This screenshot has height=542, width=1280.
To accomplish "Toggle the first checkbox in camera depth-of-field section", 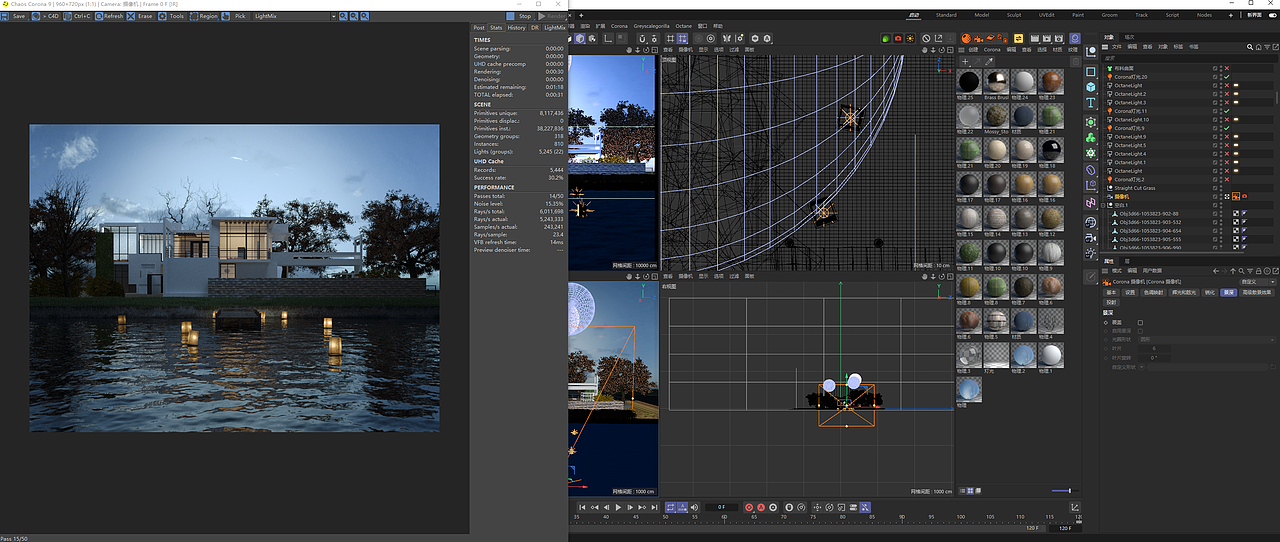I will click(1140, 322).
